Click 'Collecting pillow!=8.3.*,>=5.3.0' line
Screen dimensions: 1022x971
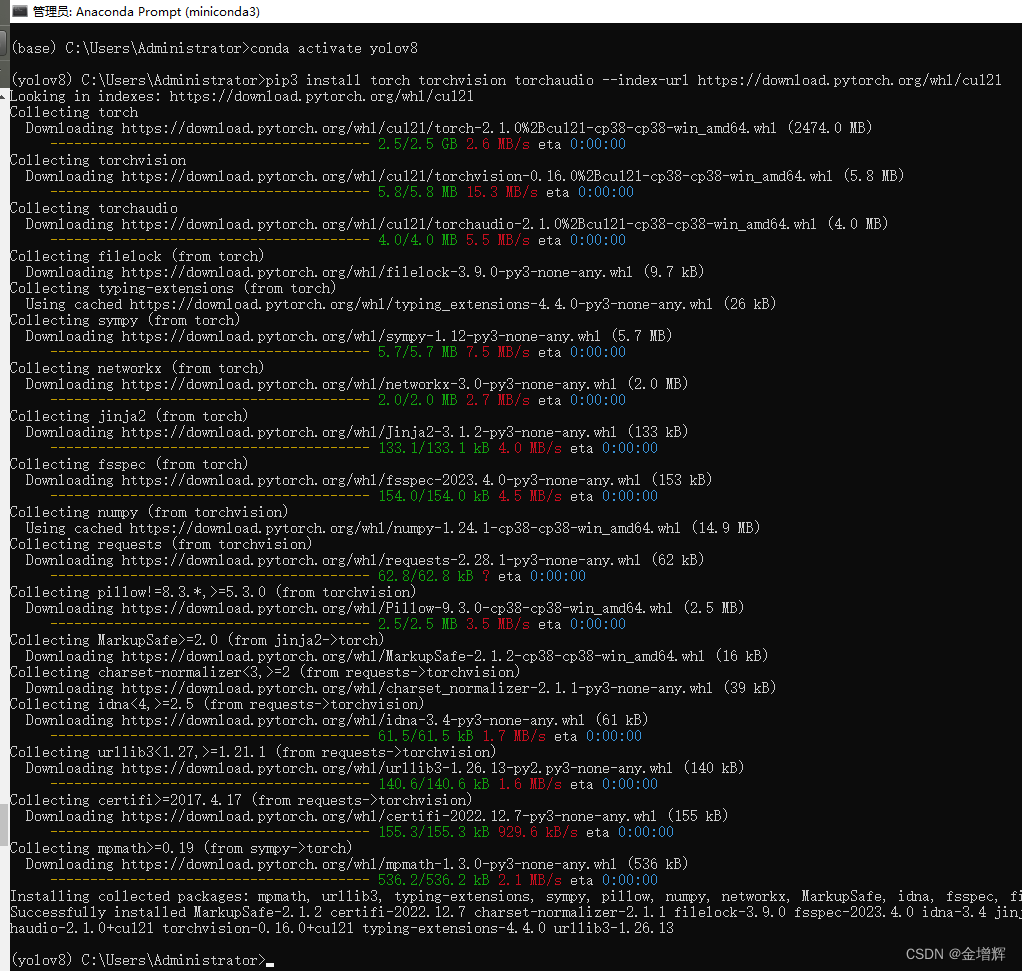(x=212, y=592)
